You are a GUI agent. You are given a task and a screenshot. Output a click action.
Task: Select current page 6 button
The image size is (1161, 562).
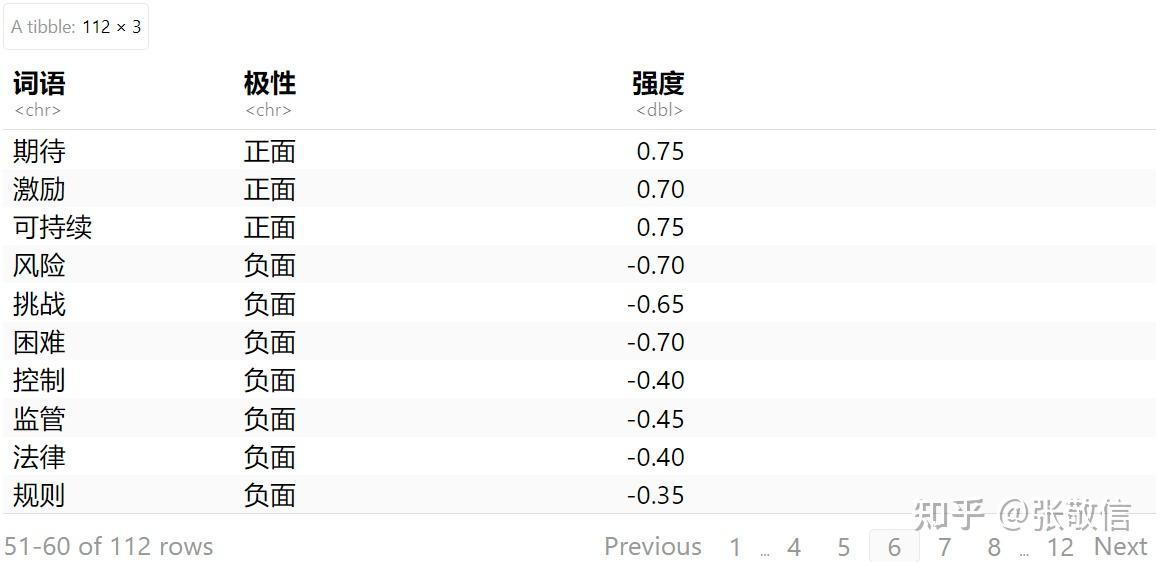pos(894,547)
